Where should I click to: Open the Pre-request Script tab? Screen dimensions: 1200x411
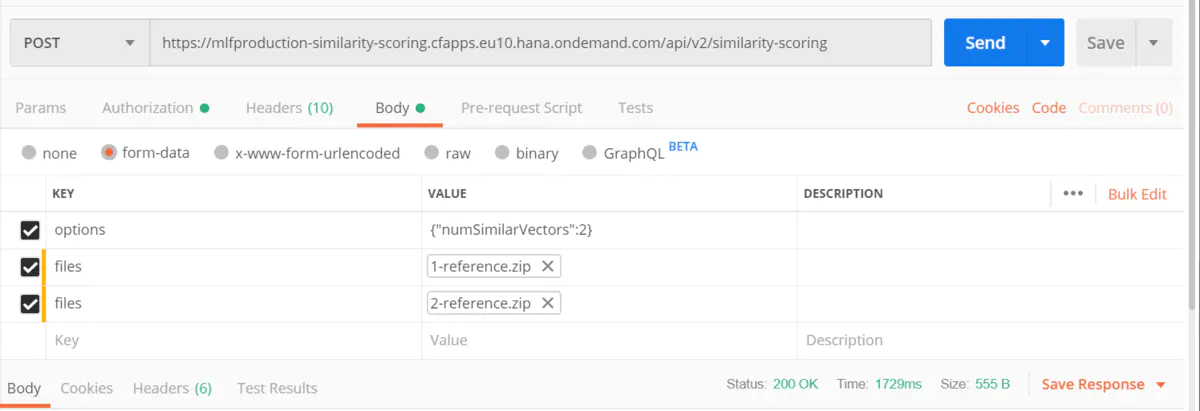pos(521,108)
